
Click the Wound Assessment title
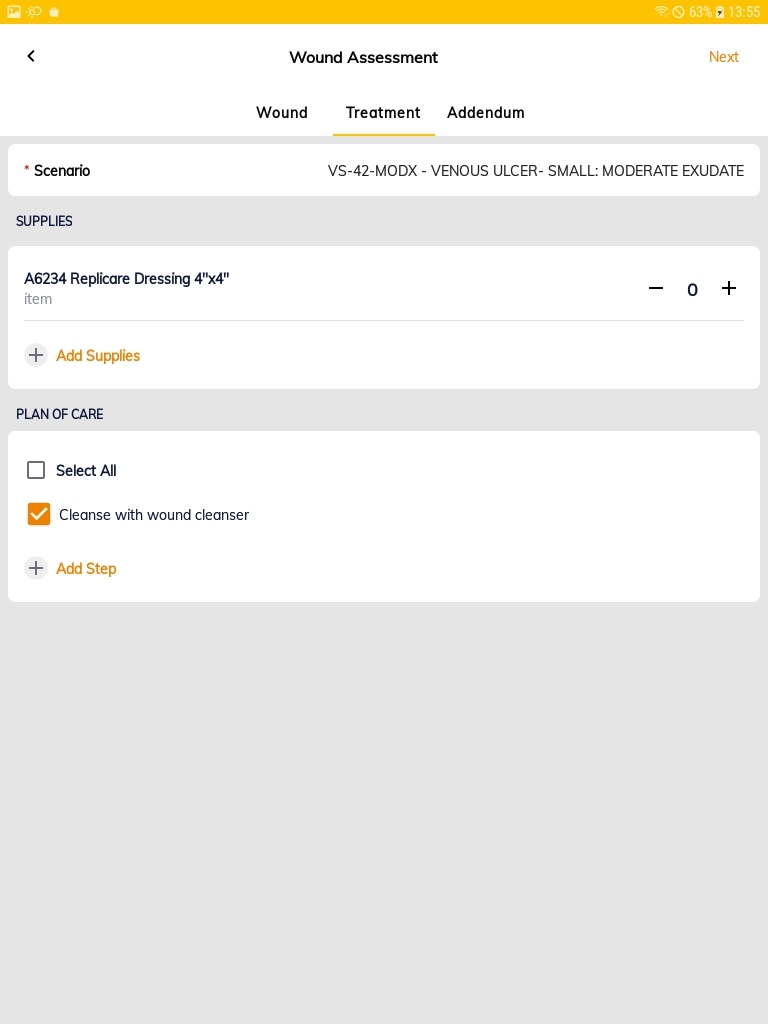click(x=364, y=57)
